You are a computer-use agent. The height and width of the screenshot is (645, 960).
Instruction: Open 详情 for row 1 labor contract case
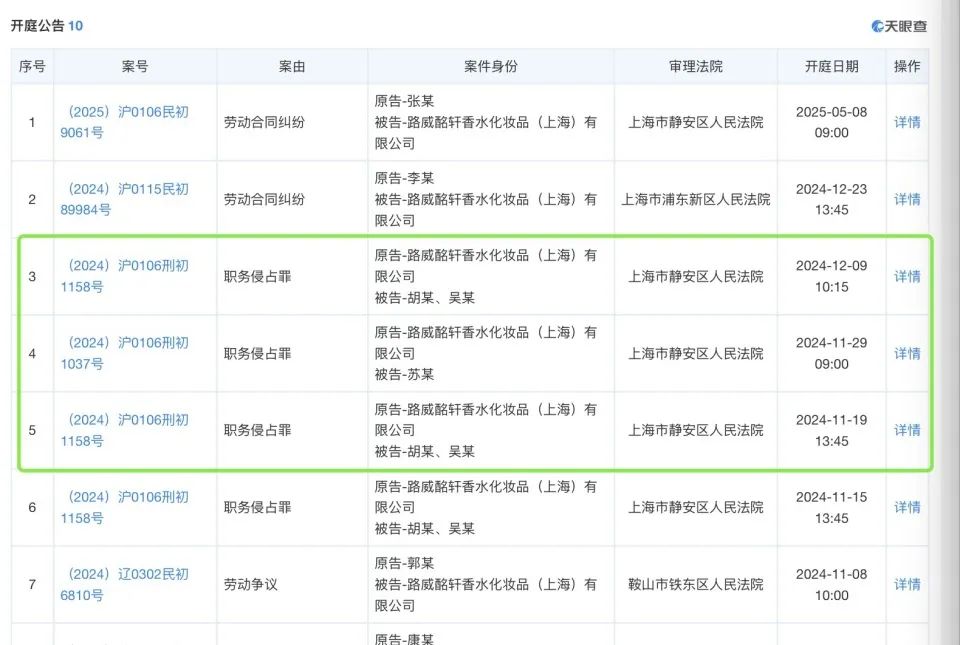point(907,122)
